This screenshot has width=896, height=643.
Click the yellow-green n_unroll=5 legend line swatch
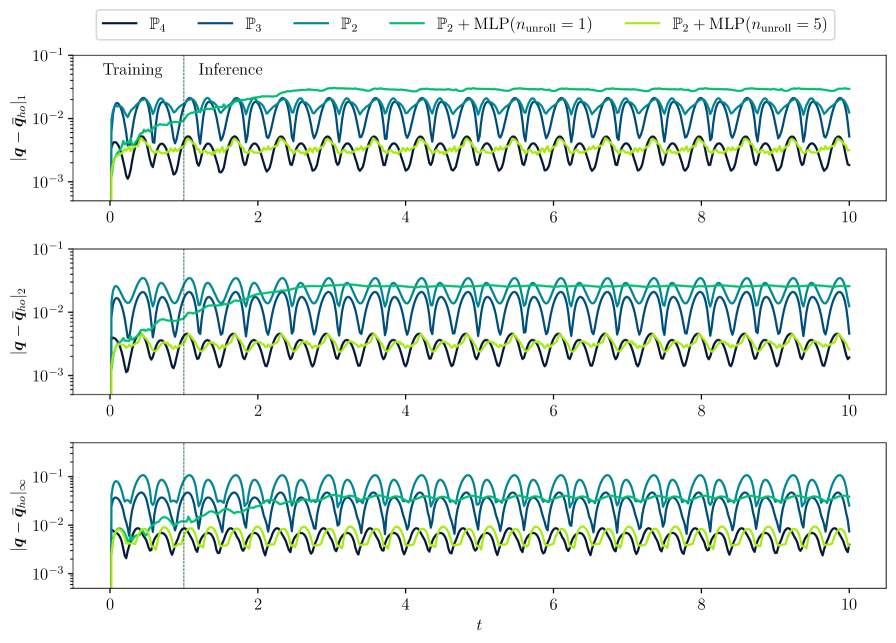pos(644,25)
